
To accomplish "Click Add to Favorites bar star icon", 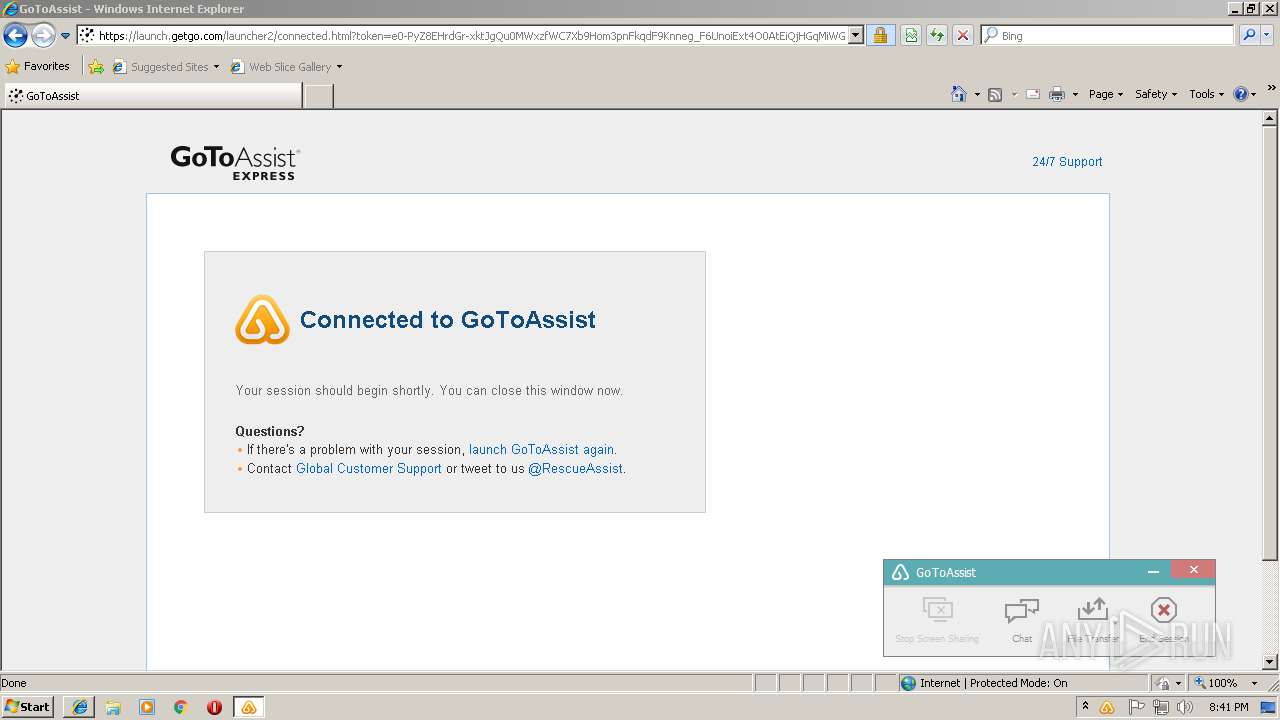I will (x=96, y=67).
